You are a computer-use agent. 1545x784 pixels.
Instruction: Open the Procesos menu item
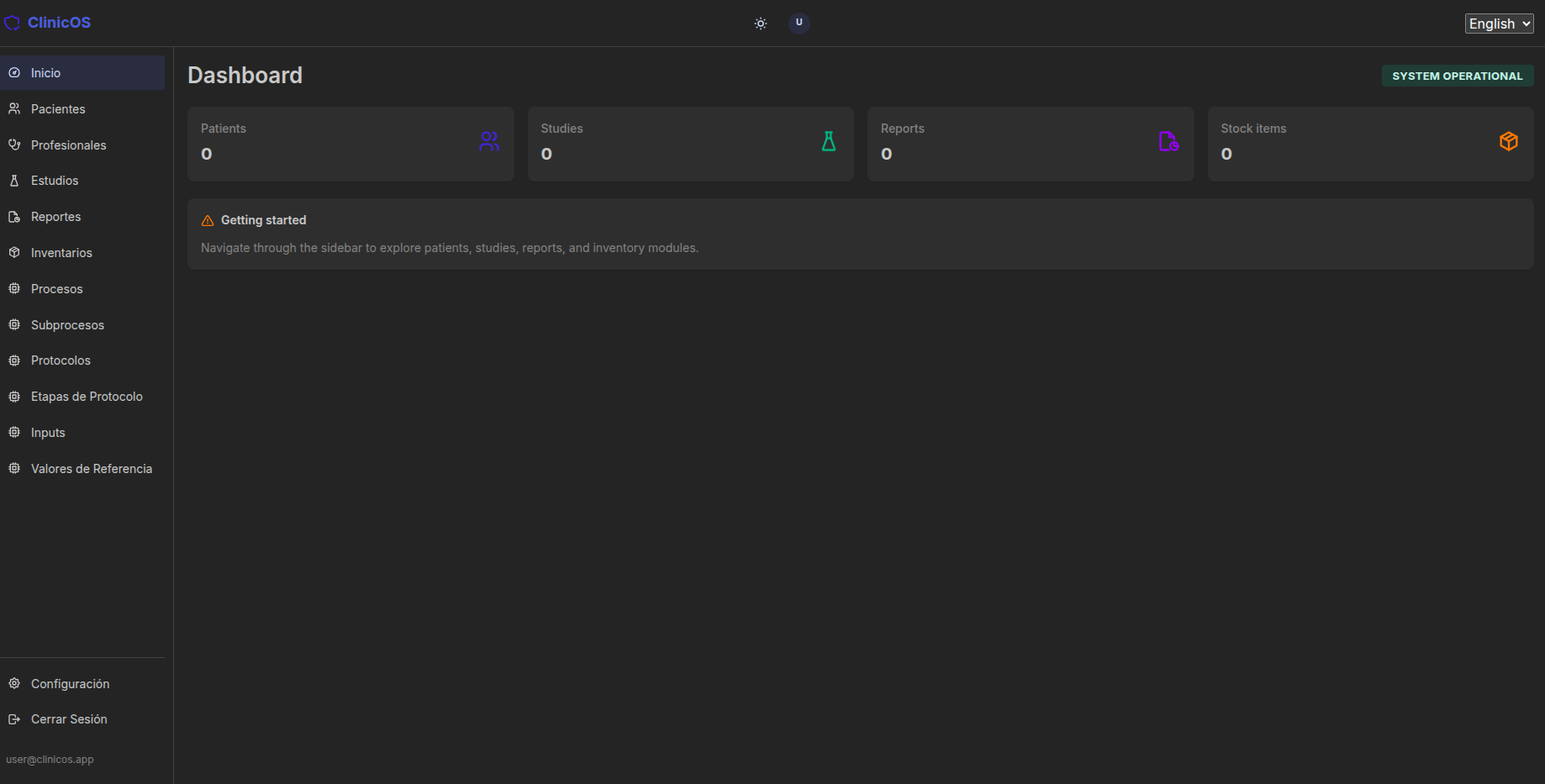coord(56,288)
